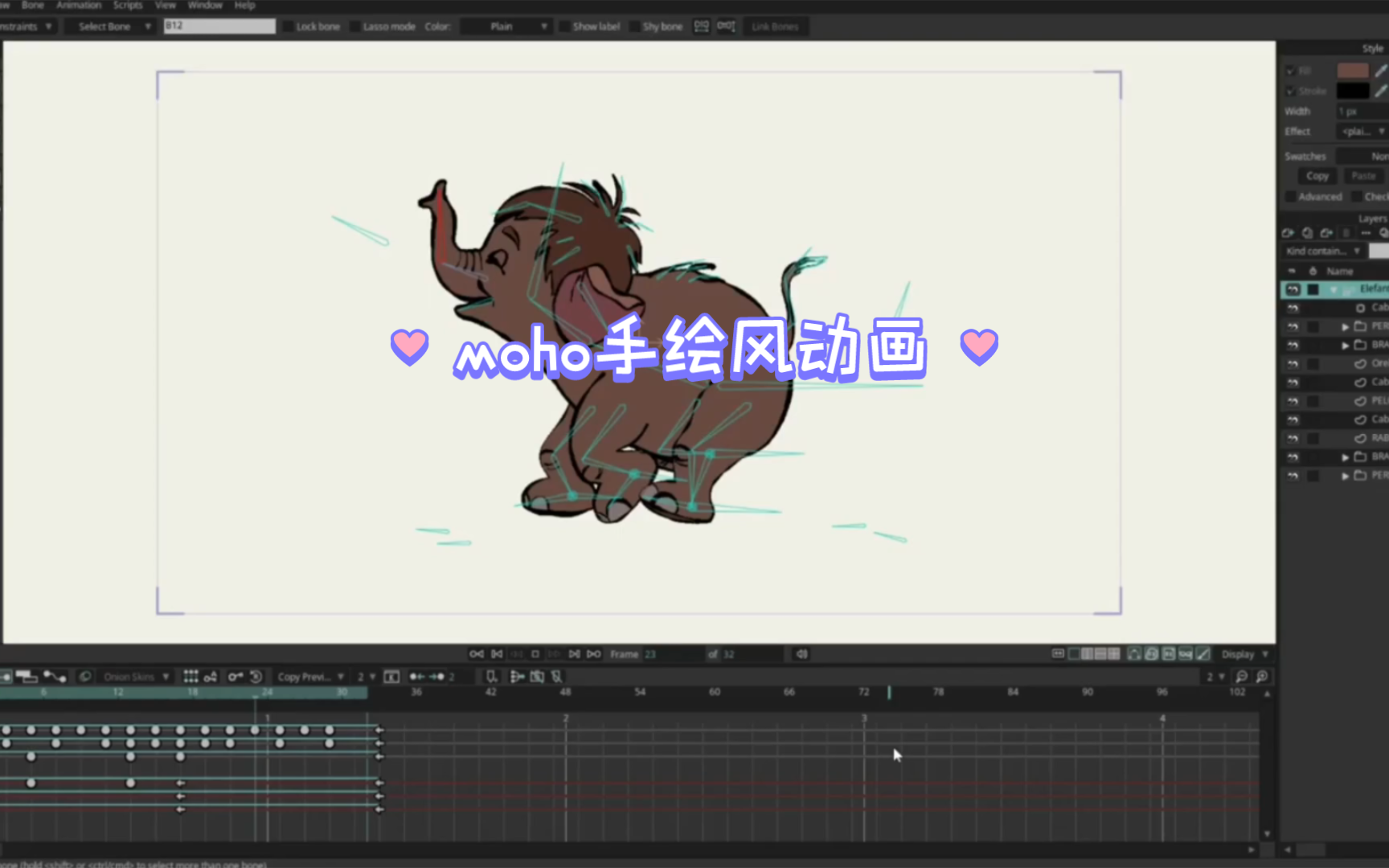1389x868 pixels.
Task: Open the Onion Skins dropdown
Action: pyautogui.click(x=135, y=677)
